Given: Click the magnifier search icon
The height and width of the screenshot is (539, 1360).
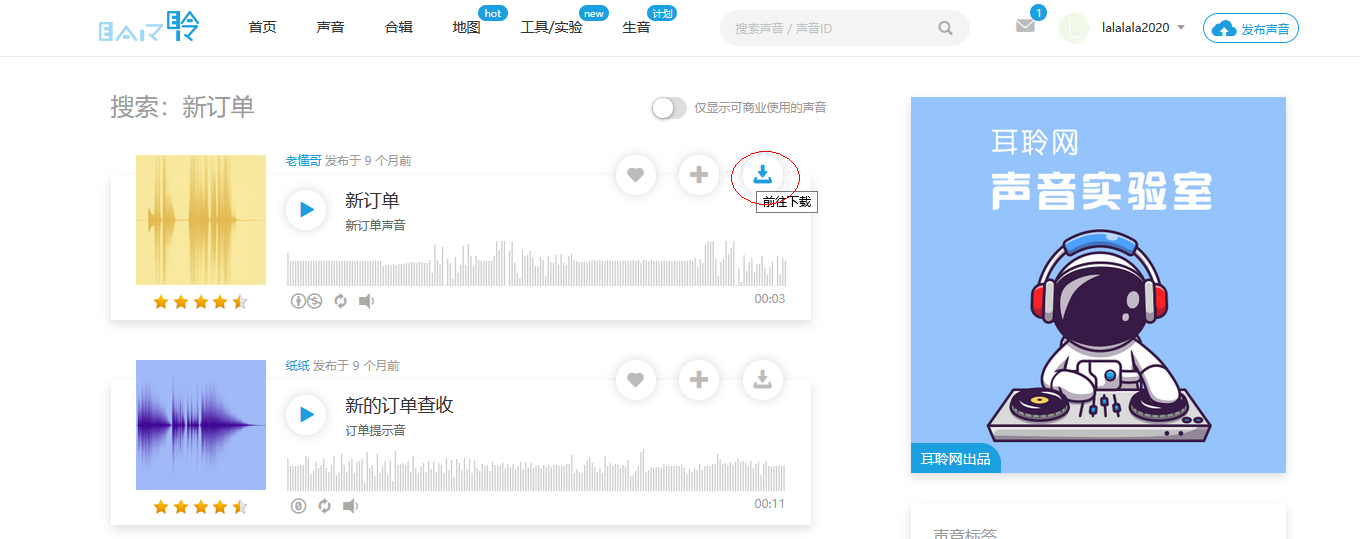Looking at the screenshot, I should 945,28.
